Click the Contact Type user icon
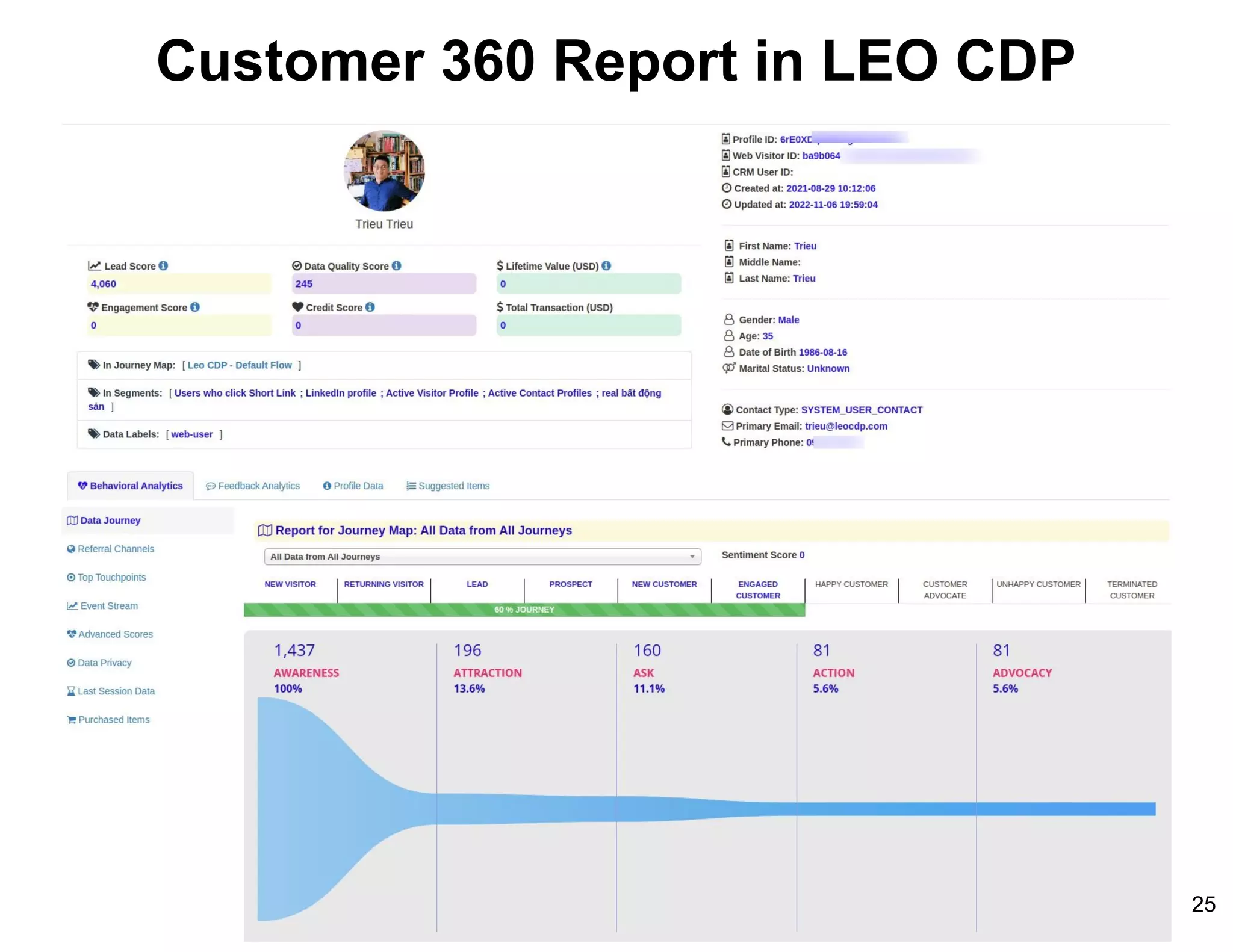Image resolution: width=1233 pixels, height=952 pixels. click(x=727, y=409)
